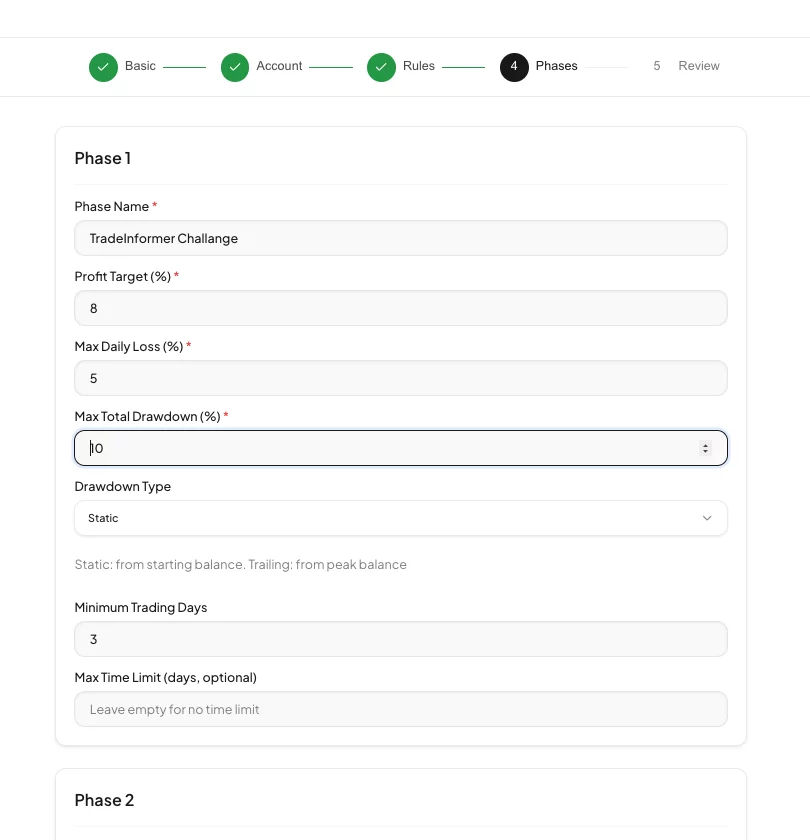
Task: Click the Profit Target input field
Action: coord(400,308)
